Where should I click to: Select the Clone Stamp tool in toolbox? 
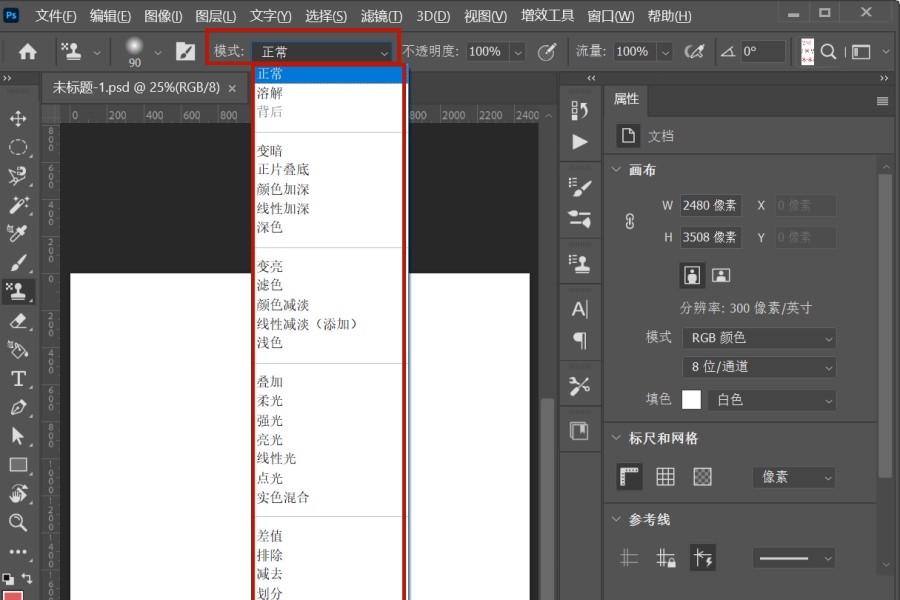coord(18,292)
